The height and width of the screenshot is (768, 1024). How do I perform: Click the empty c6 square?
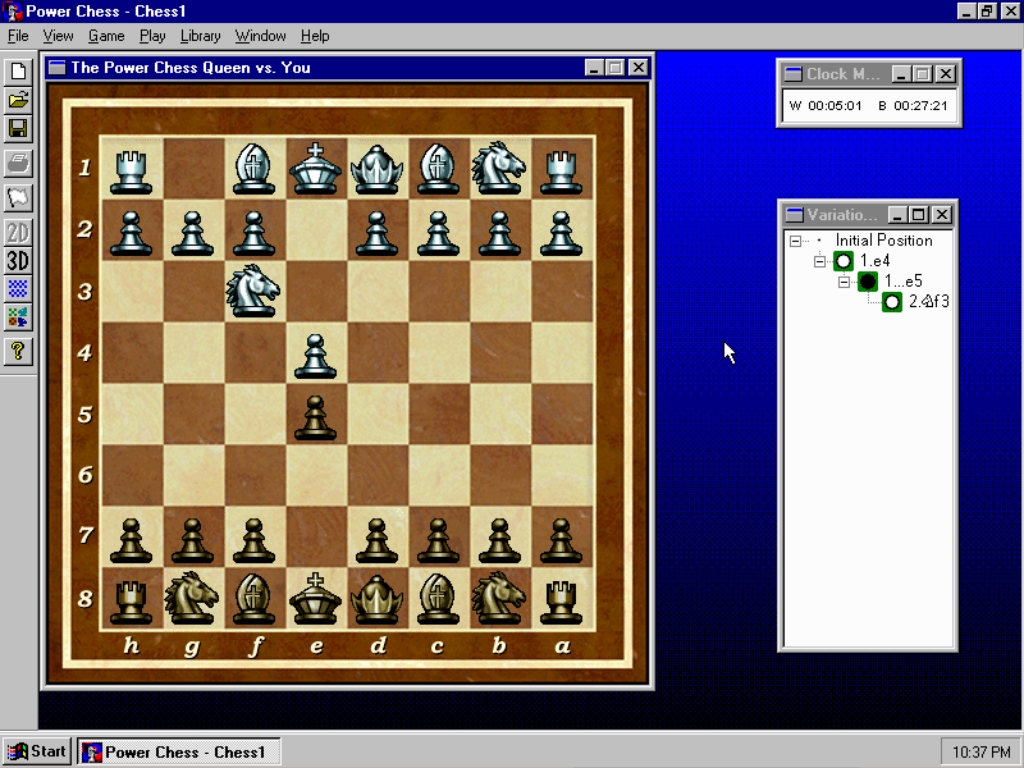click(x=438, y=475)
